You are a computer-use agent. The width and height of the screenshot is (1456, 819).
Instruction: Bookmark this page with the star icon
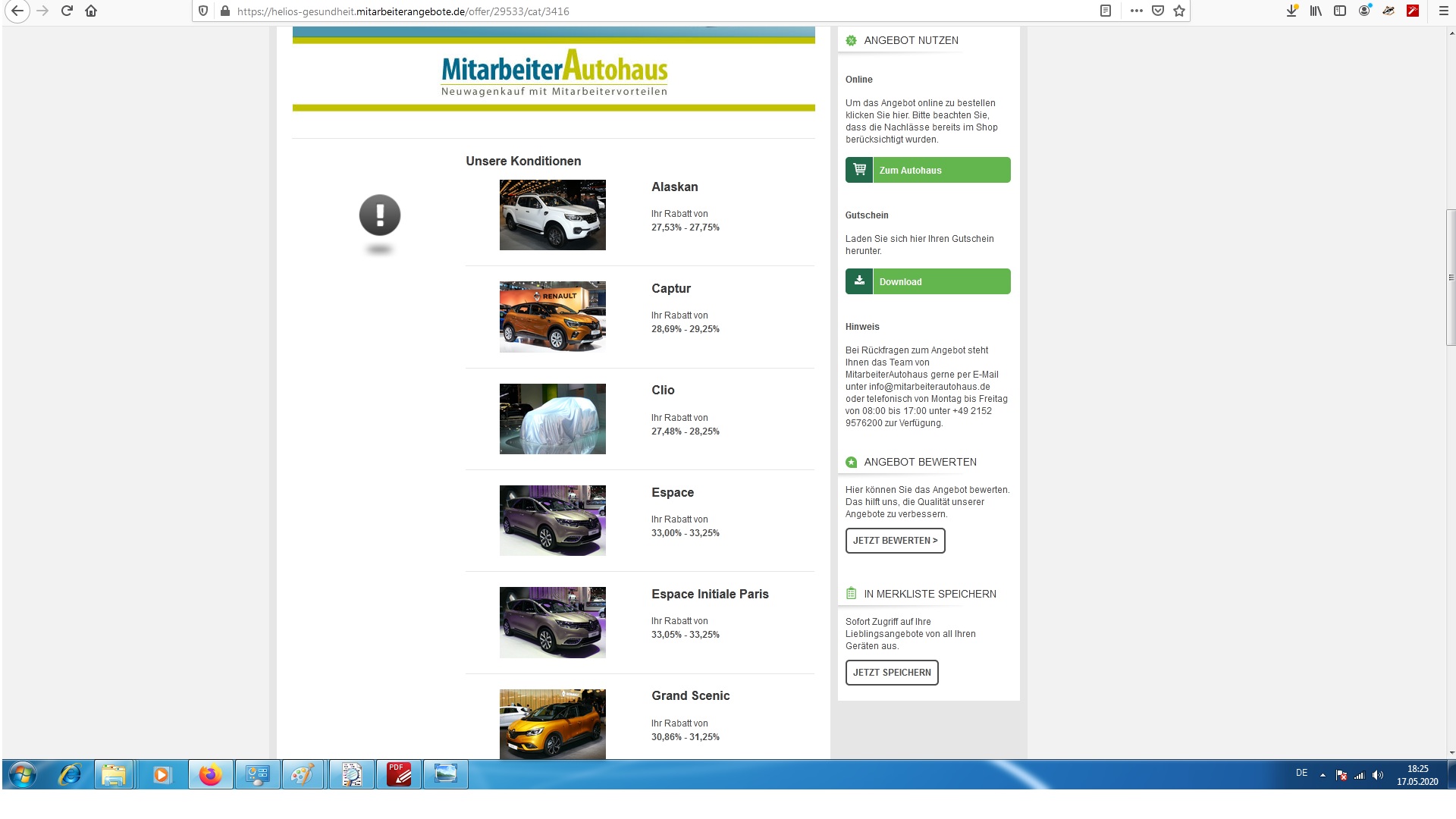[1179, 11]
